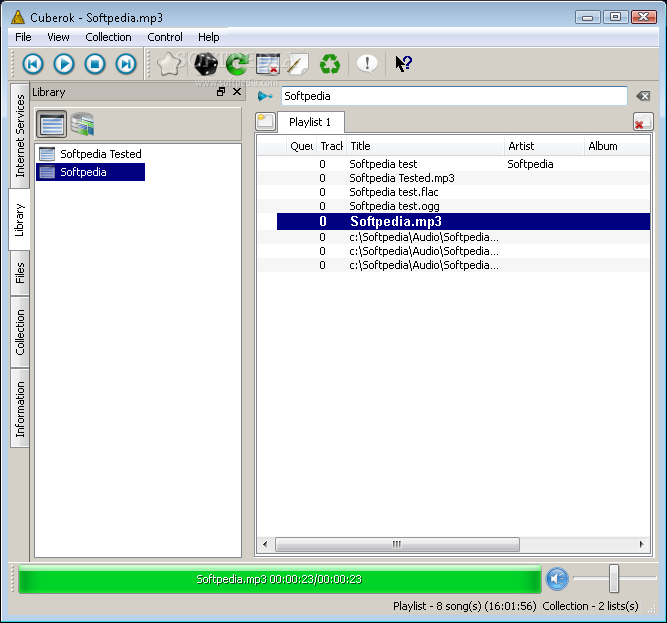
Task: Sort by Album column header
Action: point(617,146)
